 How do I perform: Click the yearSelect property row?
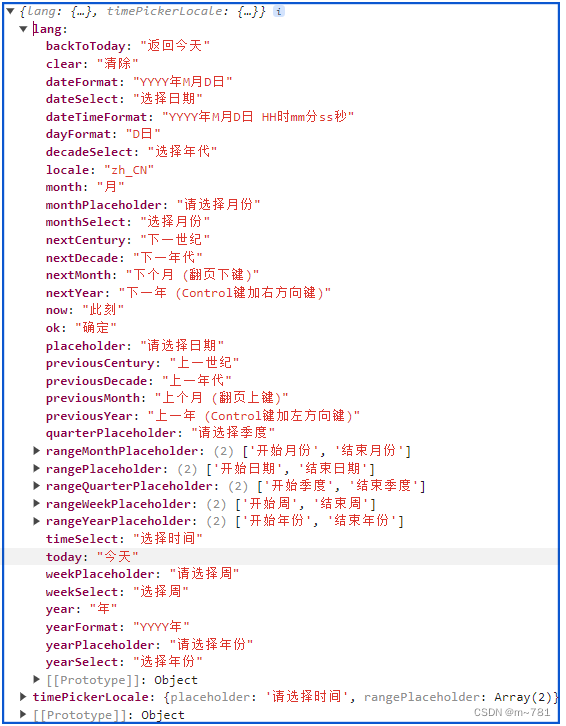point(124,662)
